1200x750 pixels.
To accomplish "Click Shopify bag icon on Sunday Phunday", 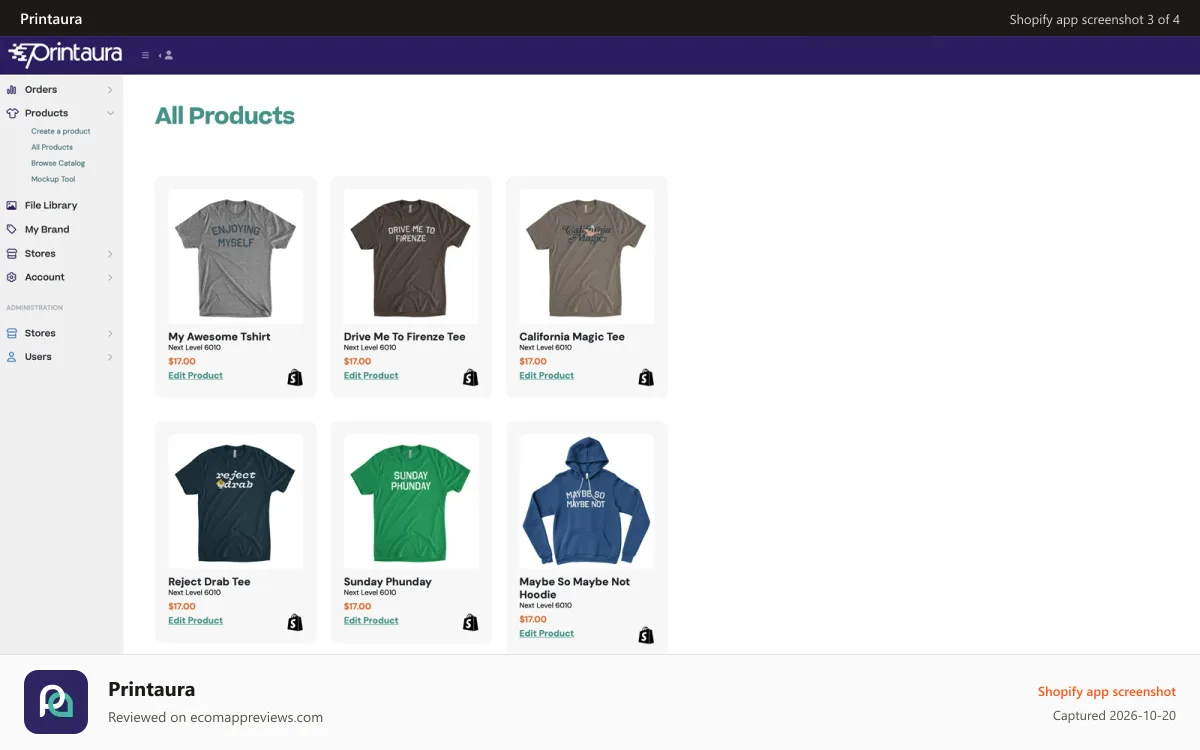I will coord(470,622).
